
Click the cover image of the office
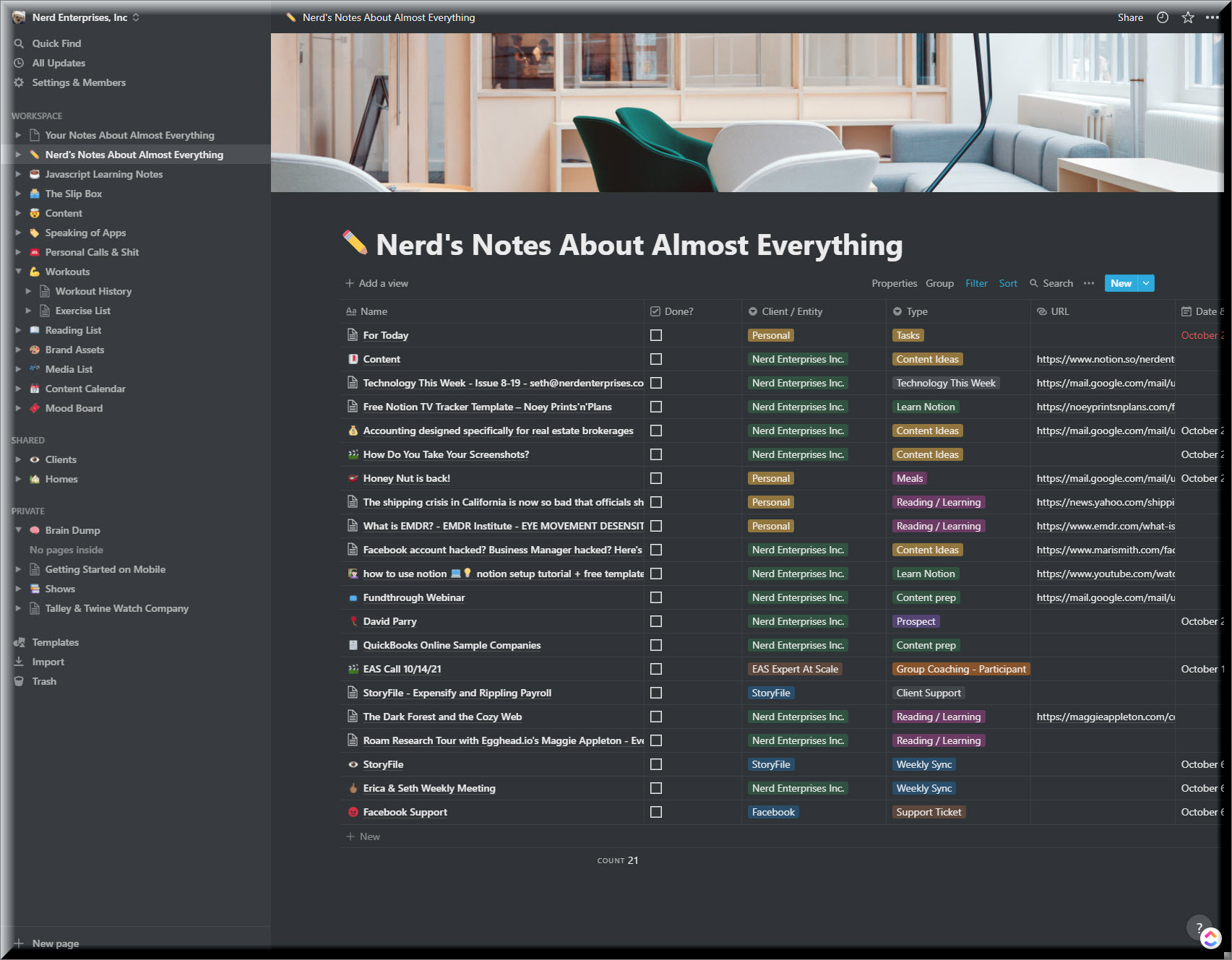(x=747, y=113)
